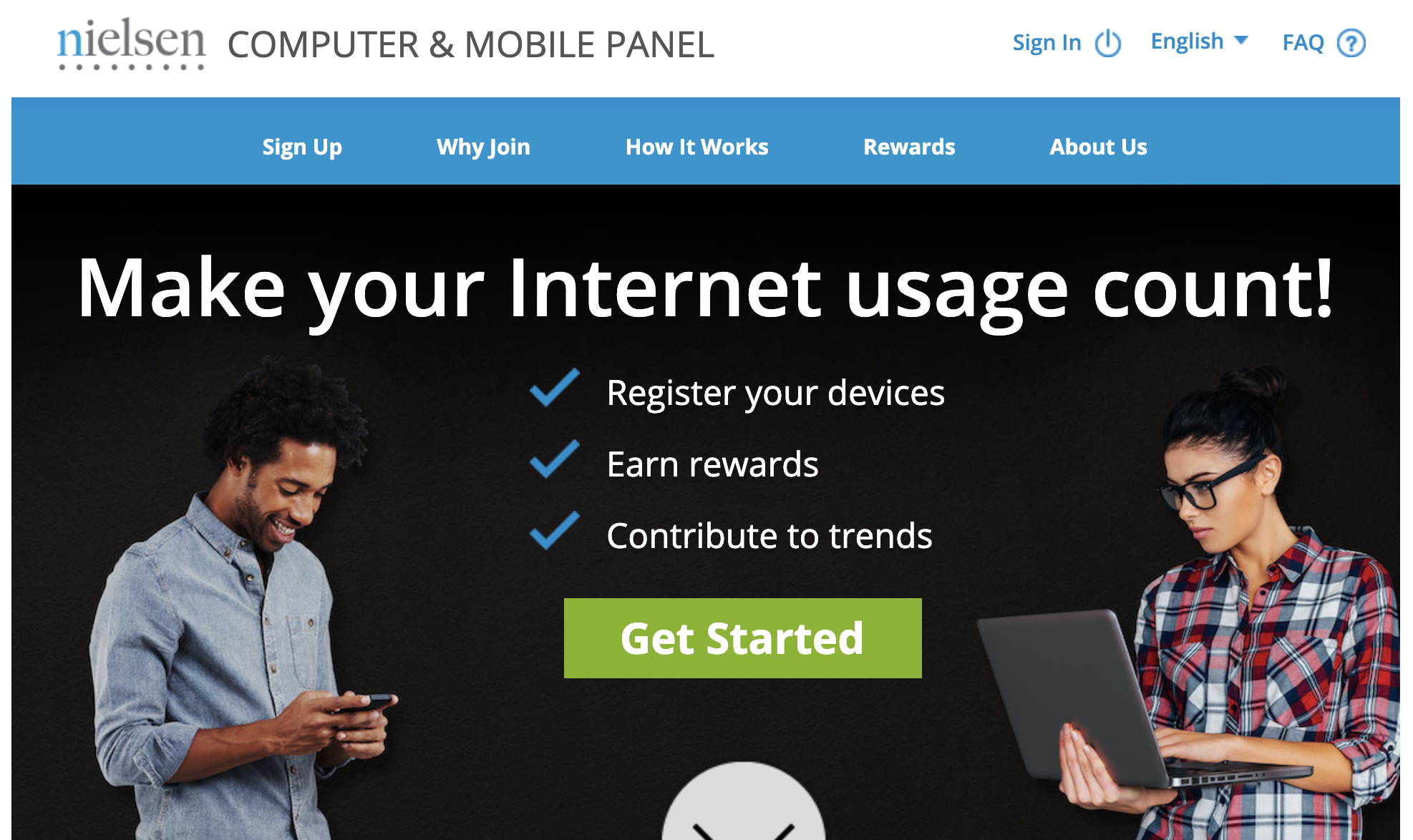Click the partially visible arrow icon at bottom
The image size is (1413, 840).
pyautogui.click(x=707, y=820)
